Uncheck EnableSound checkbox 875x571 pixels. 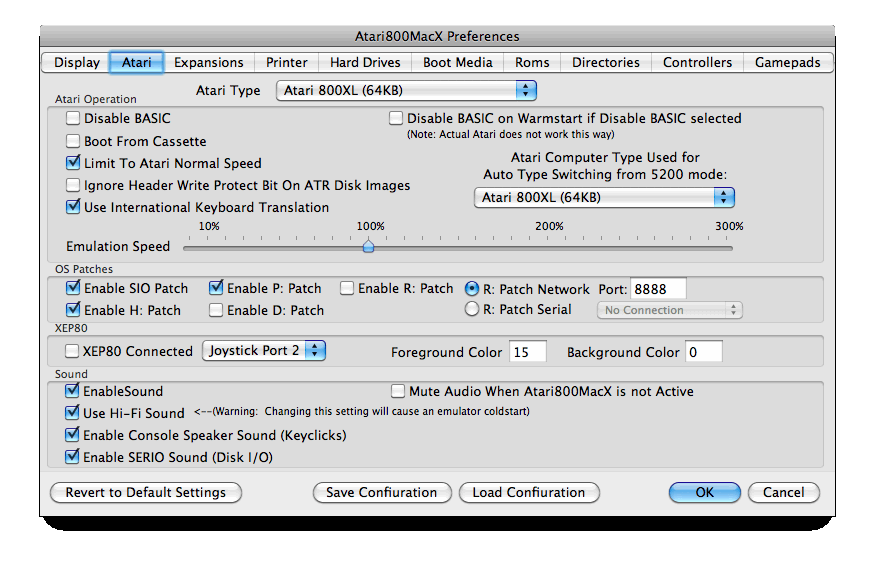click(72, 391)
